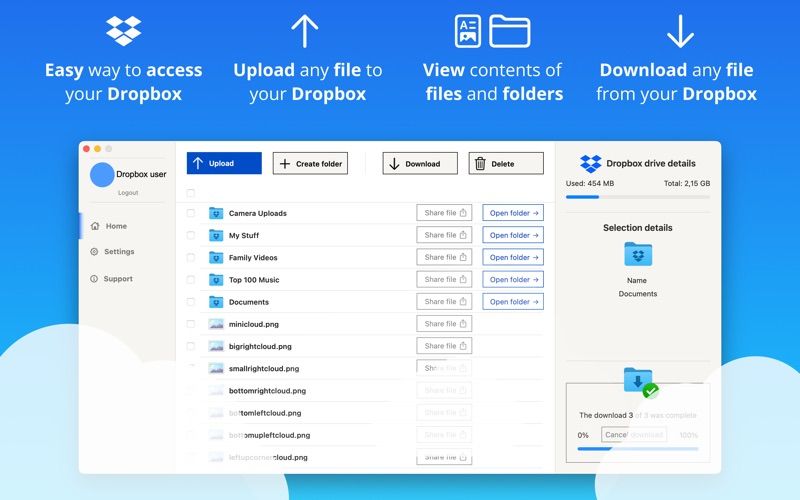Click the Used: 454 MB label

(590, 183)
